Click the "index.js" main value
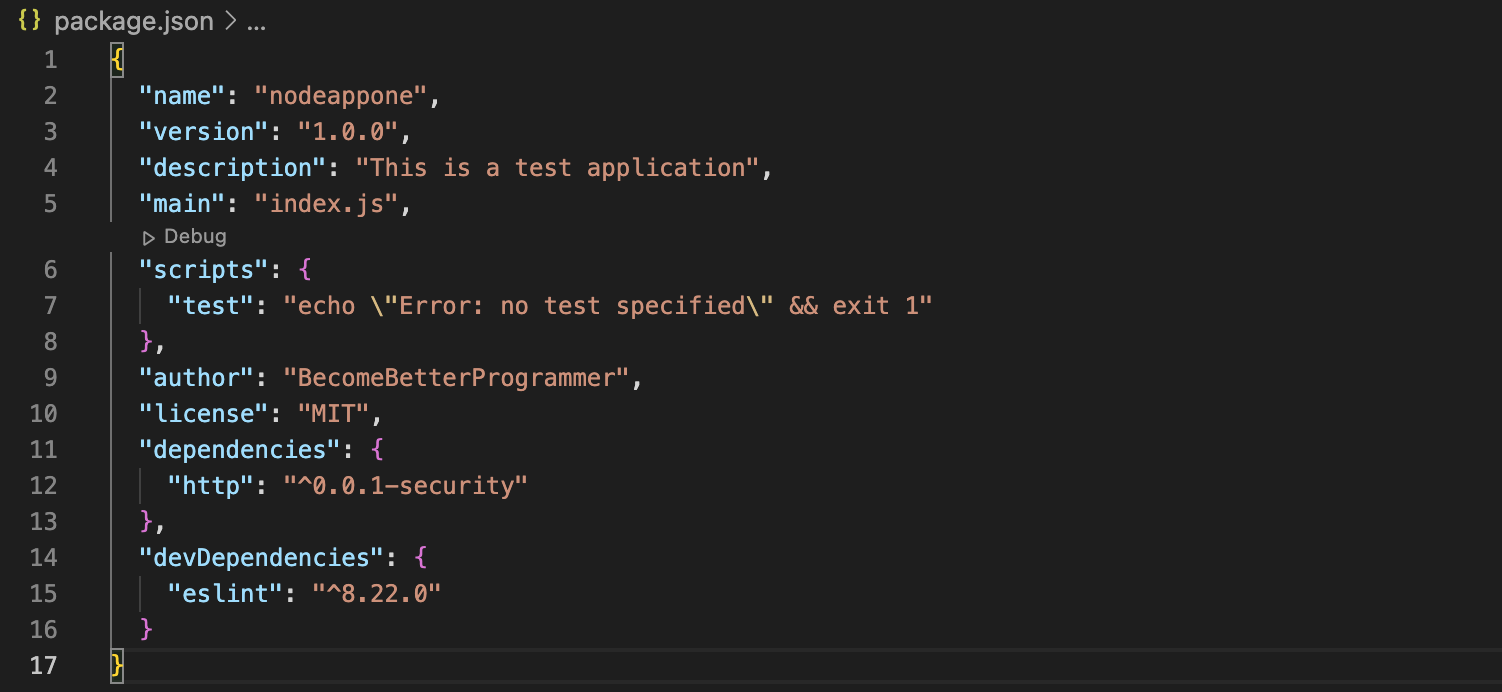 pos(327,204)
